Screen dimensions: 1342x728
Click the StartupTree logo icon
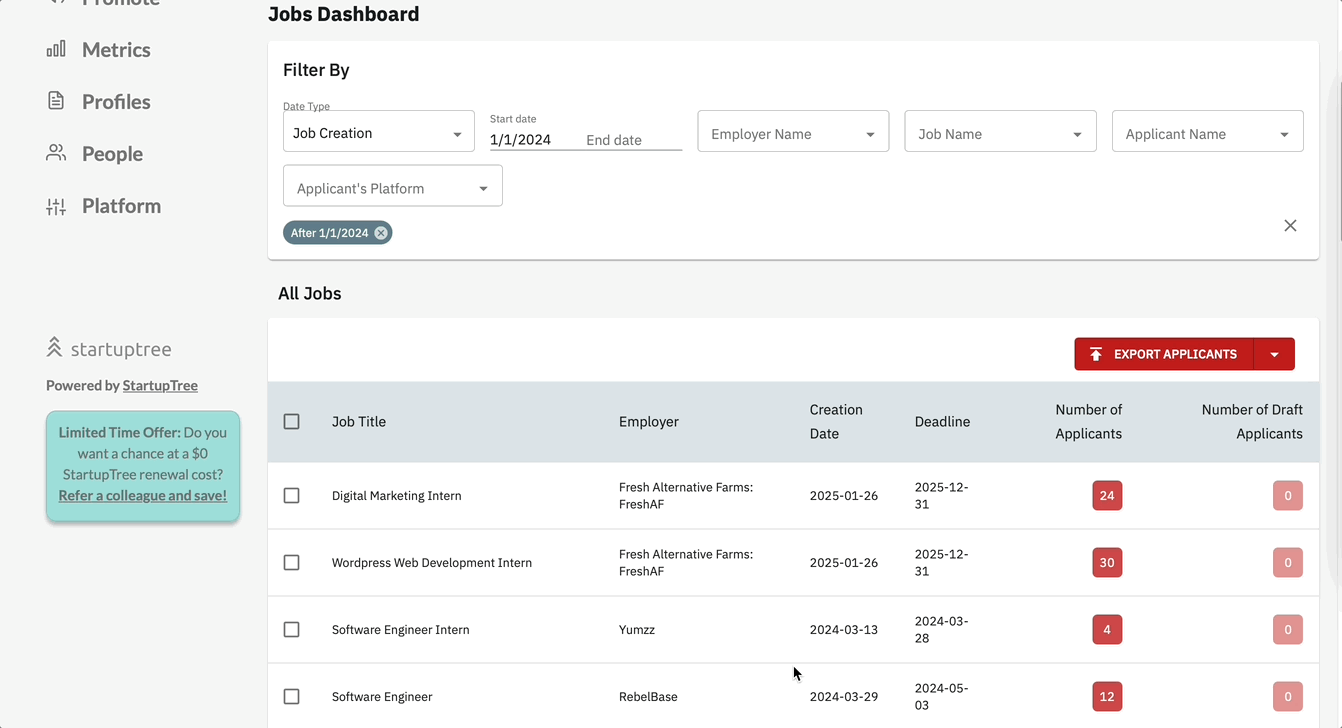coord(54,348)
